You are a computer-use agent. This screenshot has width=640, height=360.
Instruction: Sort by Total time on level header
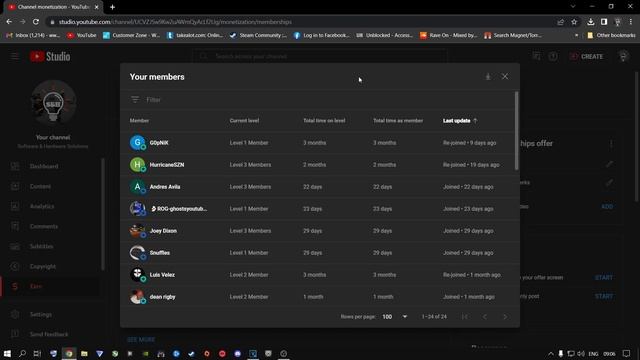click(x=324, y=121)
